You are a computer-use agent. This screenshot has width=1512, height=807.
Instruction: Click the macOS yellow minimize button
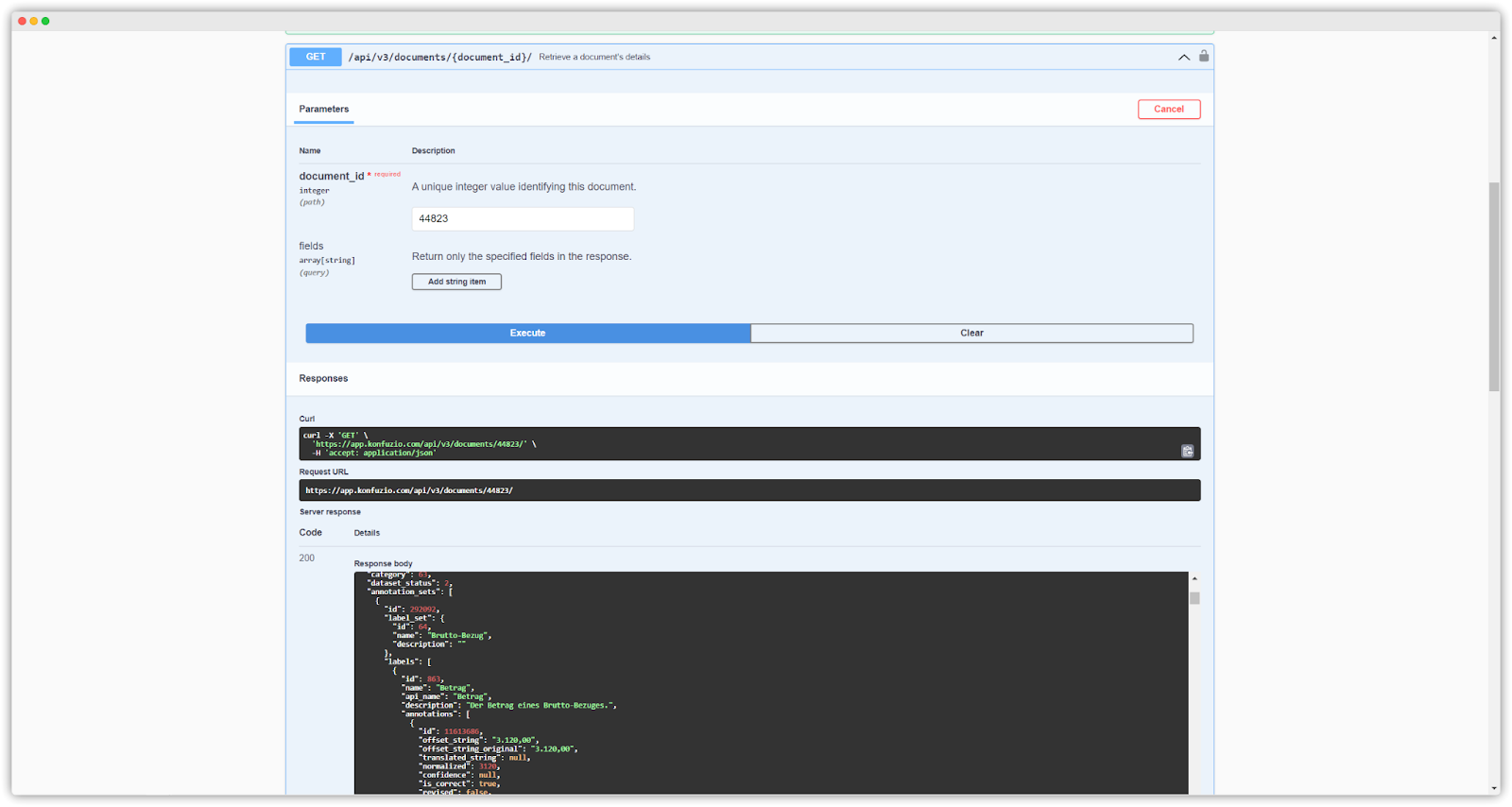click(x=33, y=21)
